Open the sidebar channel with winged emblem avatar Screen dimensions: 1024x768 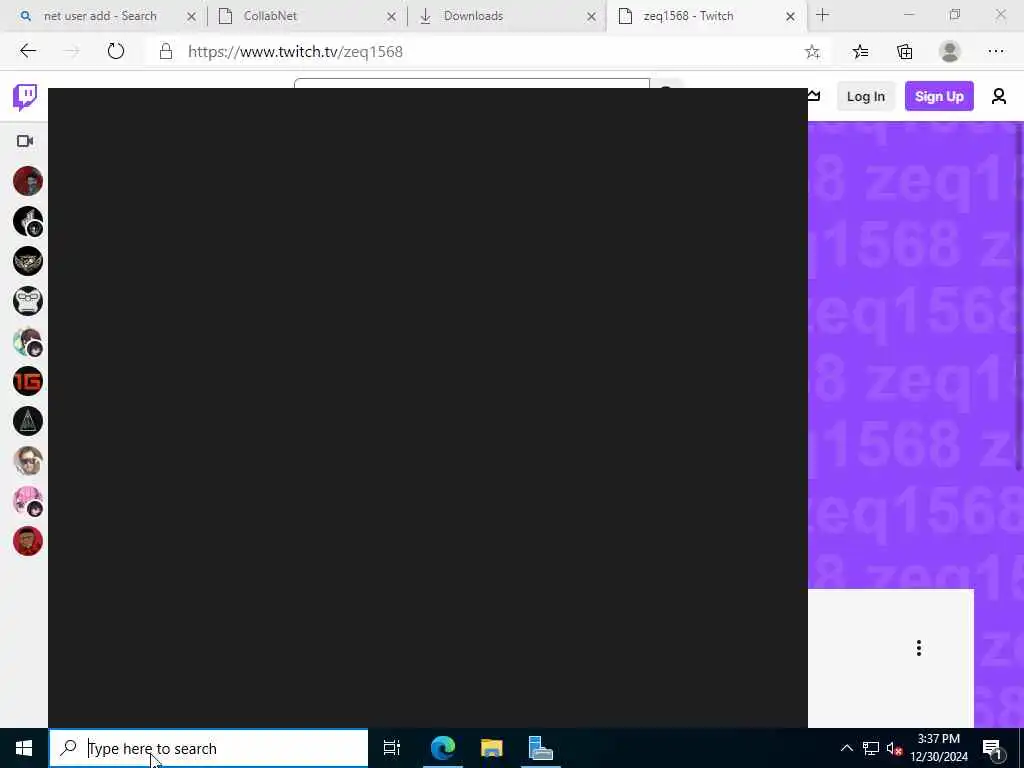coord(27,261)
